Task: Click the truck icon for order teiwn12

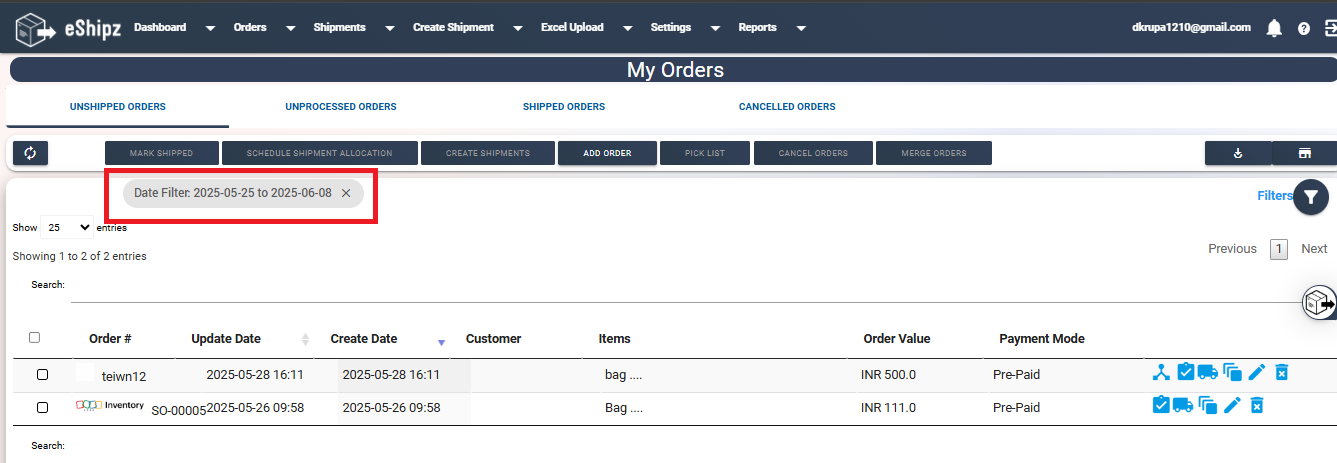Action: [1207, 372]
